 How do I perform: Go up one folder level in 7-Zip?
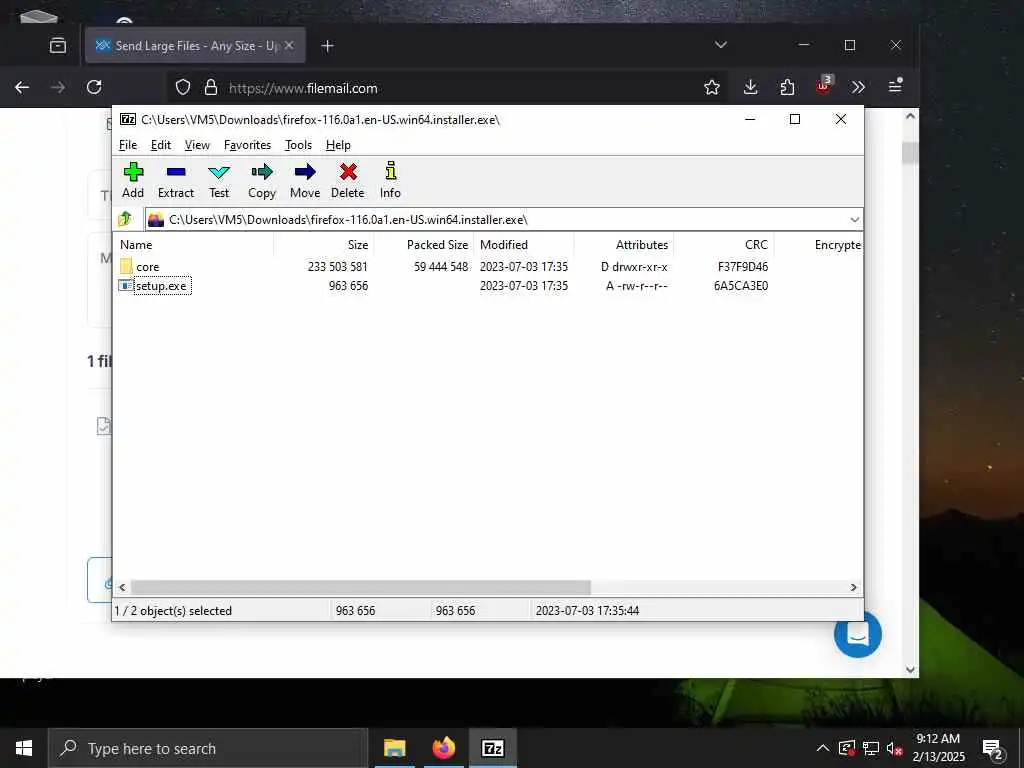[125, 219]
